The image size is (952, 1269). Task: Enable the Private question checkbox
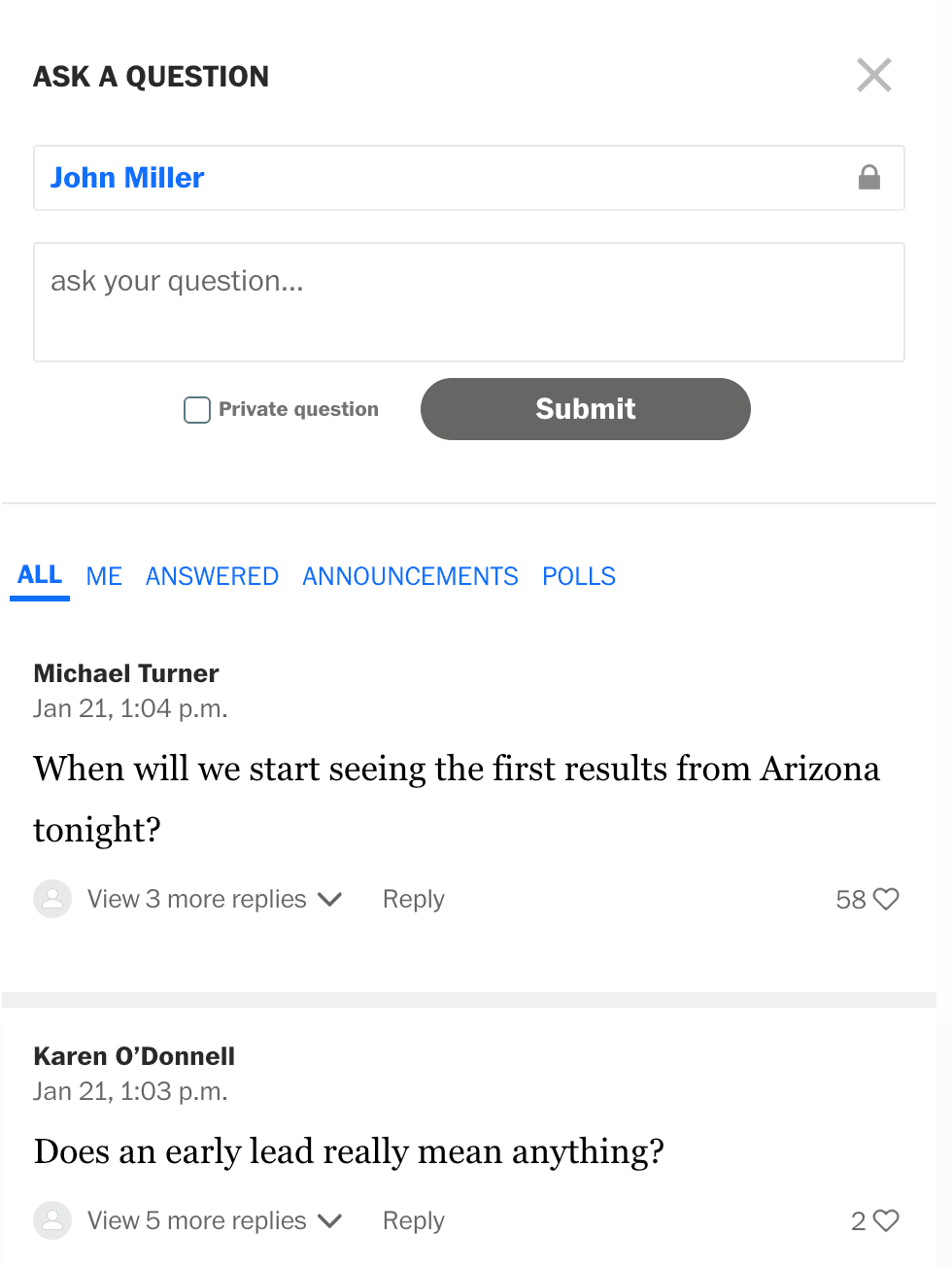click(x=197, y=410)
